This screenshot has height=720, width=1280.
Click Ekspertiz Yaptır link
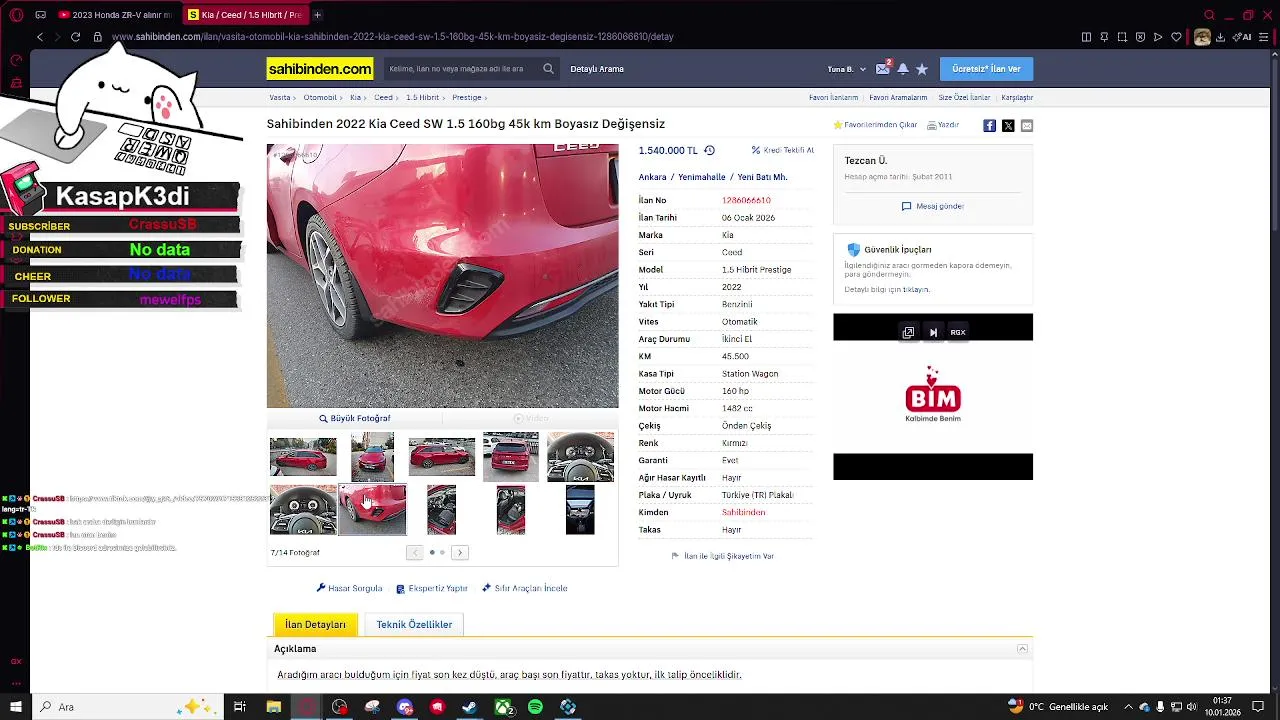(x=431, y=588)
